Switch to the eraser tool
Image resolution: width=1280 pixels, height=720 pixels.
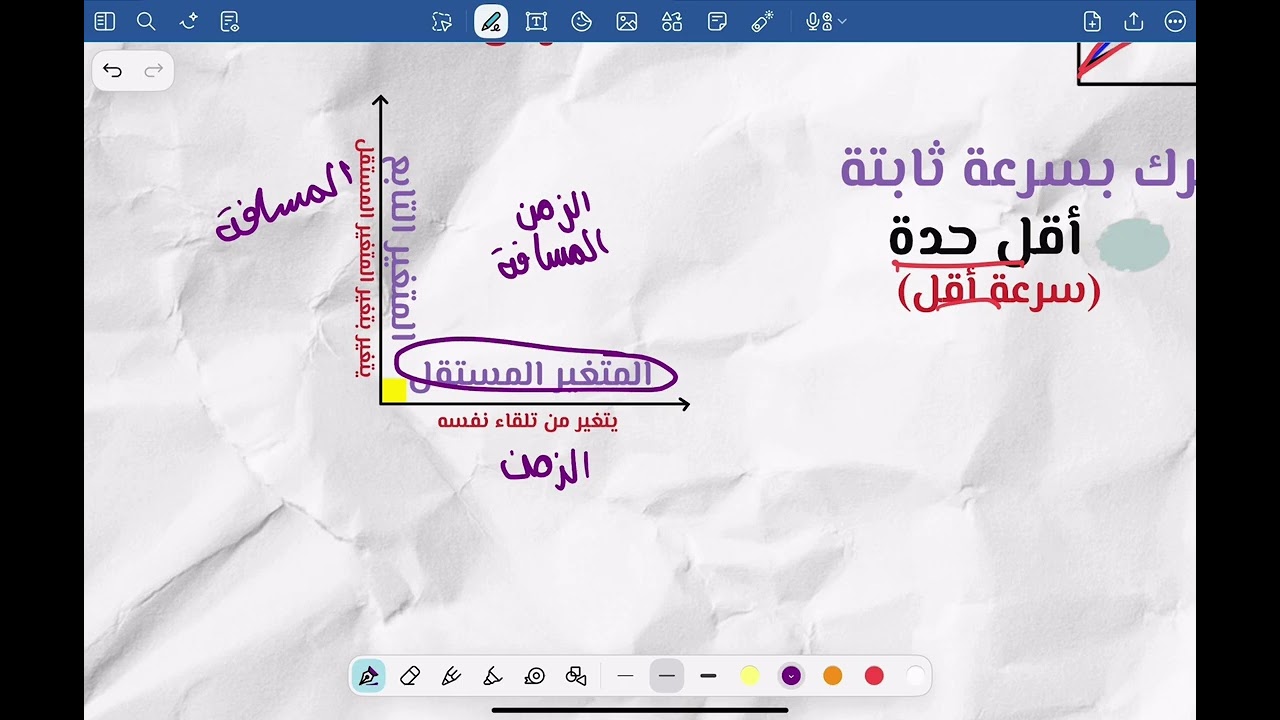click(x=409, y=676)
